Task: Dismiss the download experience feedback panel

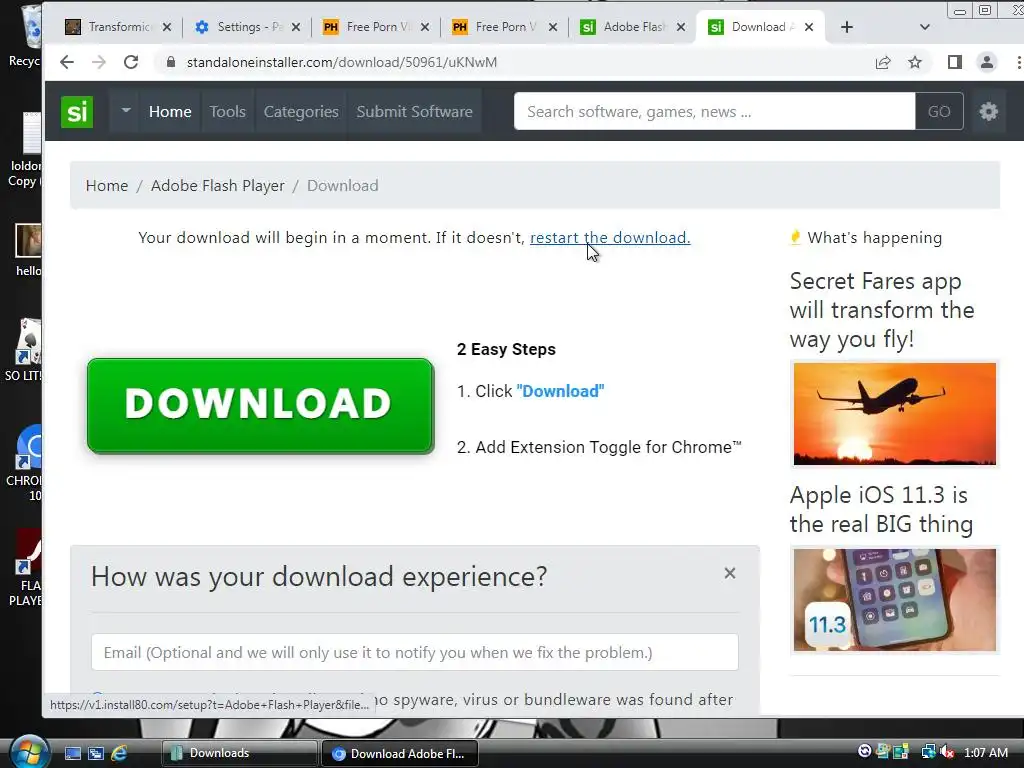Action: point(729,573)
